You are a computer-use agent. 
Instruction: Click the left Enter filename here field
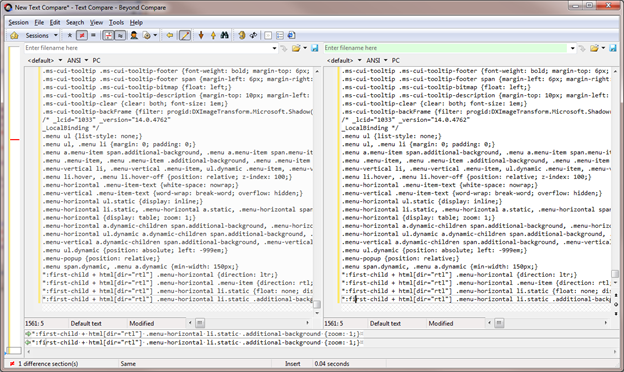[x=148, y=48]
